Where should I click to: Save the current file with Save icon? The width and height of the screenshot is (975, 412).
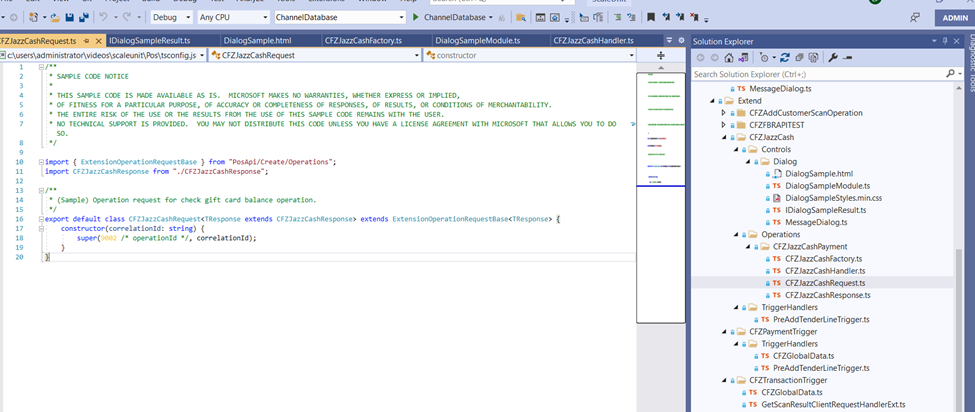[69, 17]
